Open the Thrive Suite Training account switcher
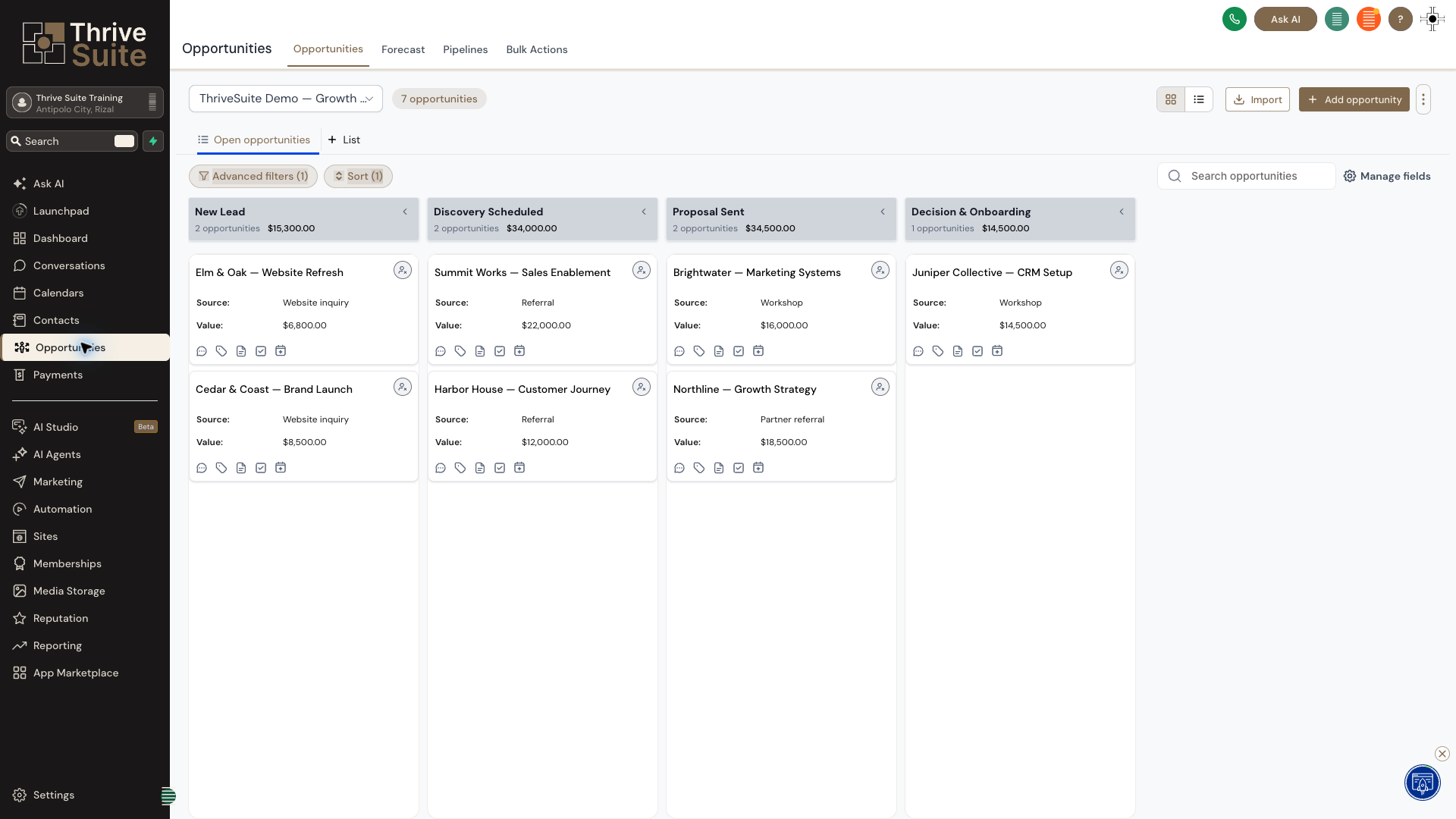Screen dimensions: 1456x819 tap(85, 102)
